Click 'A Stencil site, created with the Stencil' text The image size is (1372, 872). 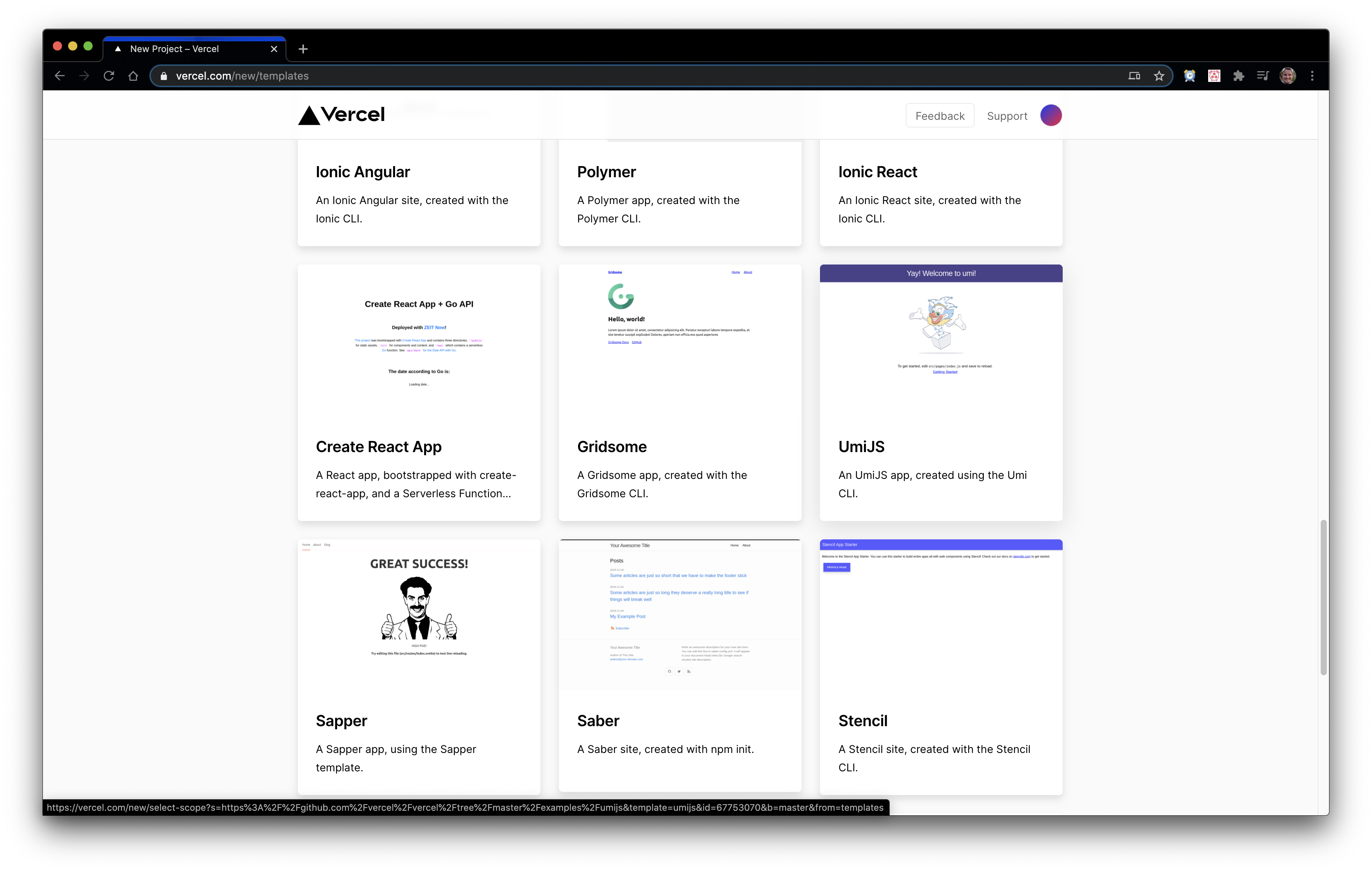(934, 750)
